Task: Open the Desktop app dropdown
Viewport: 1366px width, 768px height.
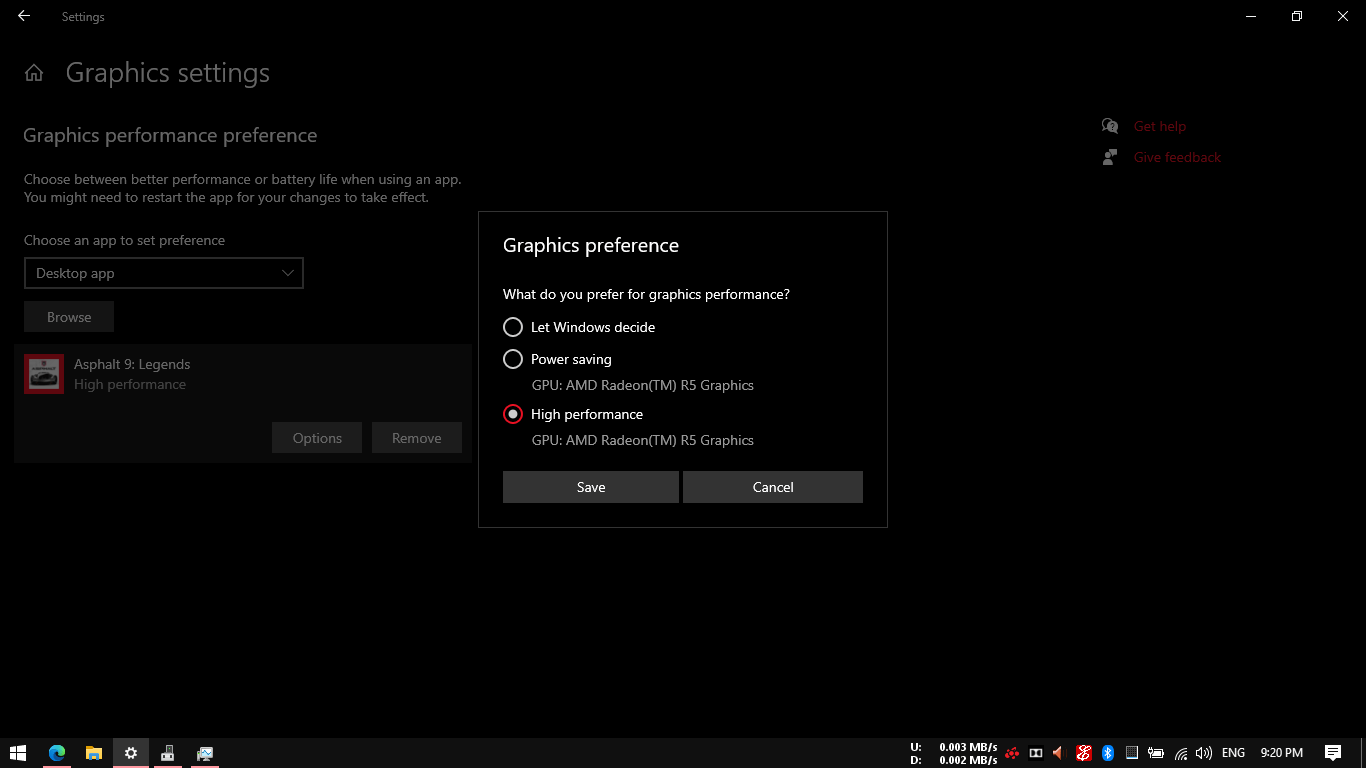Action: pyautogui.click(x=163, y=272)
